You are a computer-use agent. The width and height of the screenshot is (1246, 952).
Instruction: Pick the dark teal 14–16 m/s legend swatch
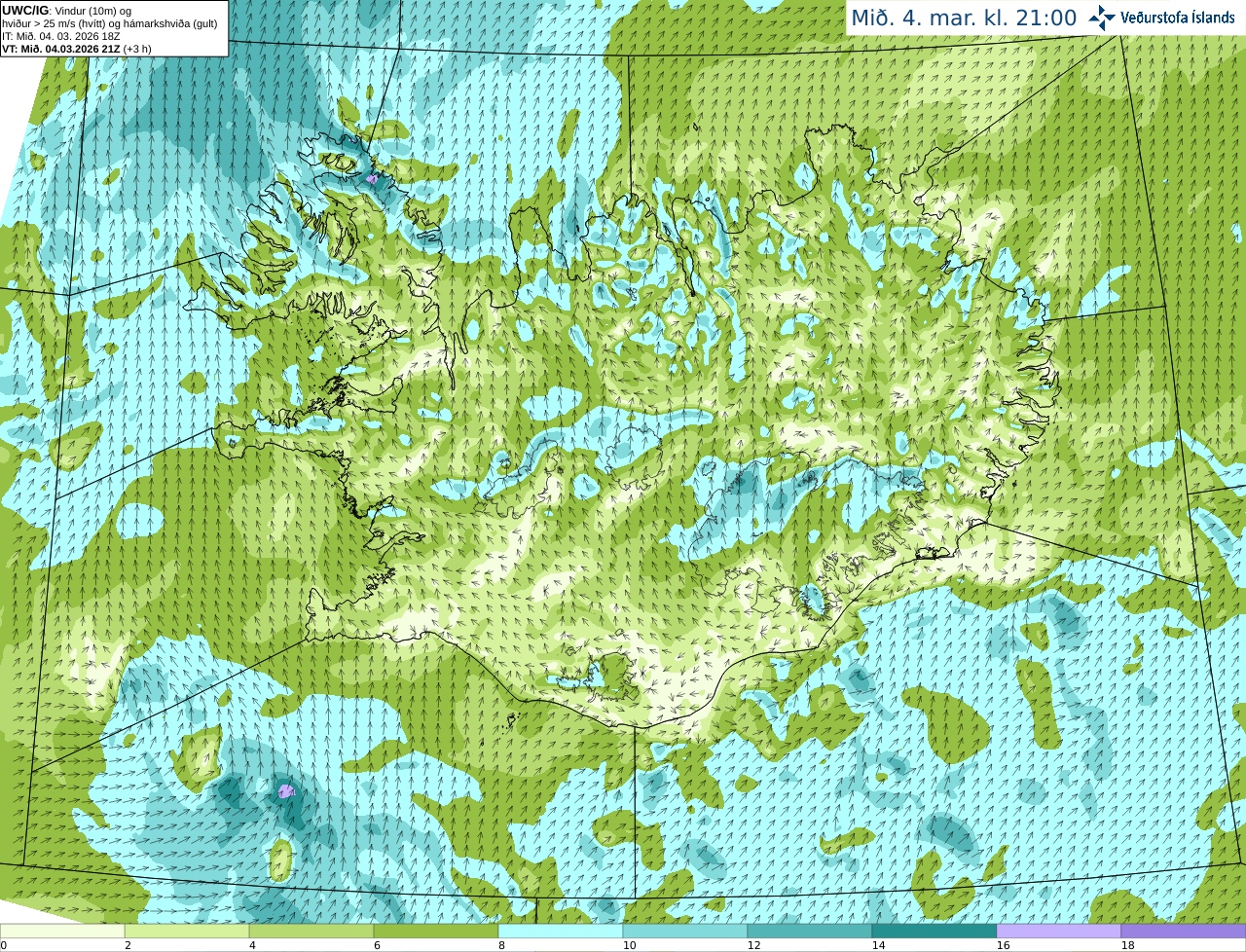(934, 931)
